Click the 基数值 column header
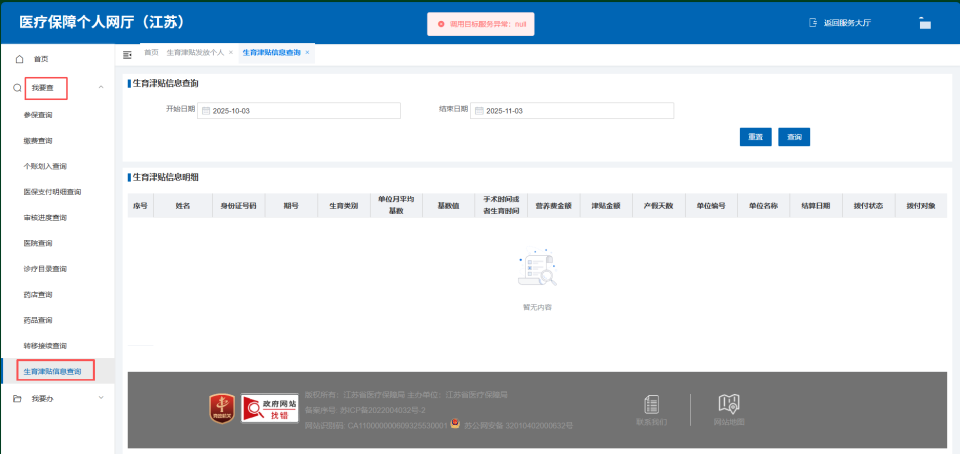Viewport: 960px width, 454px height. click(448, 206)
